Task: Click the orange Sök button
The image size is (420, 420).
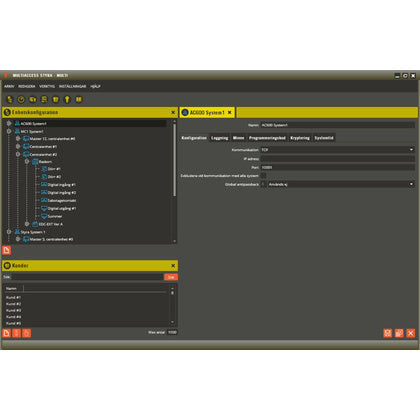Action: pos(171,277)
